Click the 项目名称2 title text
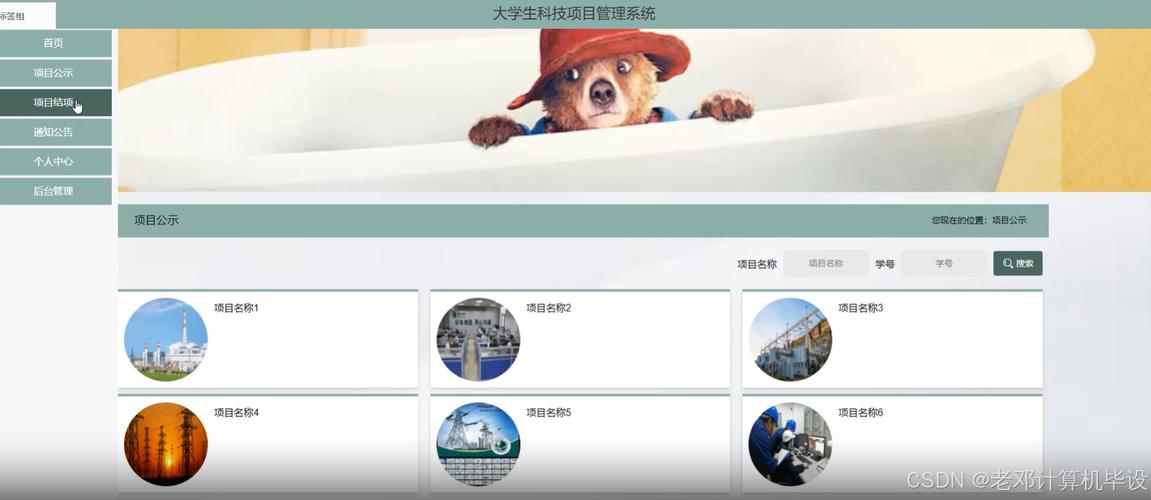The height and width of the screenshot is (500, 1151). (548, 308)
